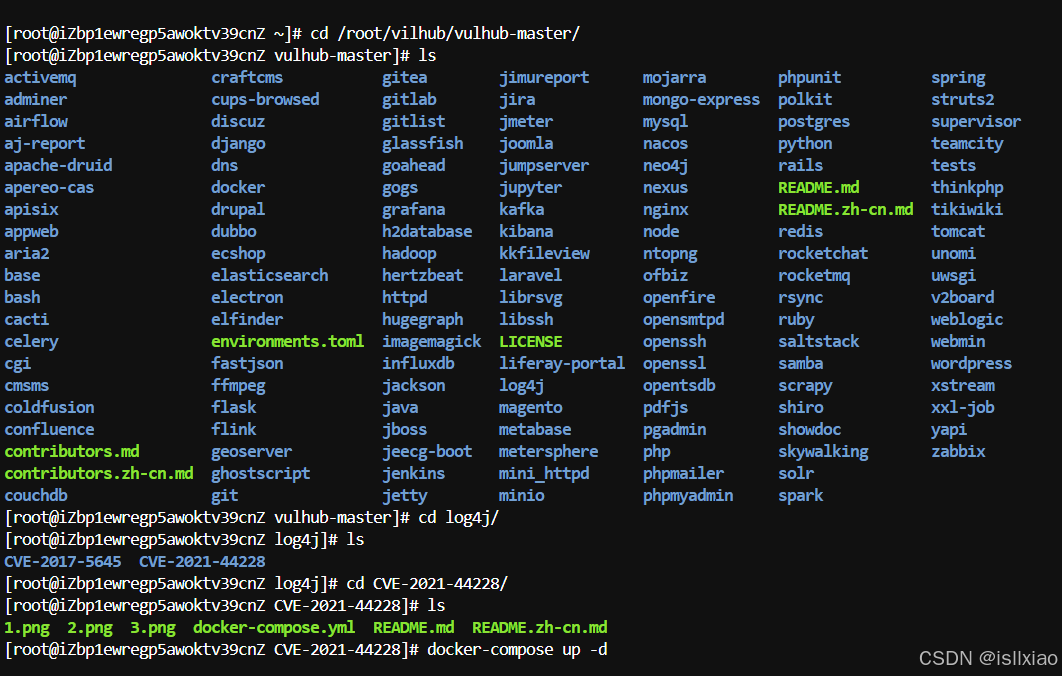The width and height of the screenshot is (1062, 676).
Task: Place cursor after 'docker-compose up -d' command
Action: (609, 650)
